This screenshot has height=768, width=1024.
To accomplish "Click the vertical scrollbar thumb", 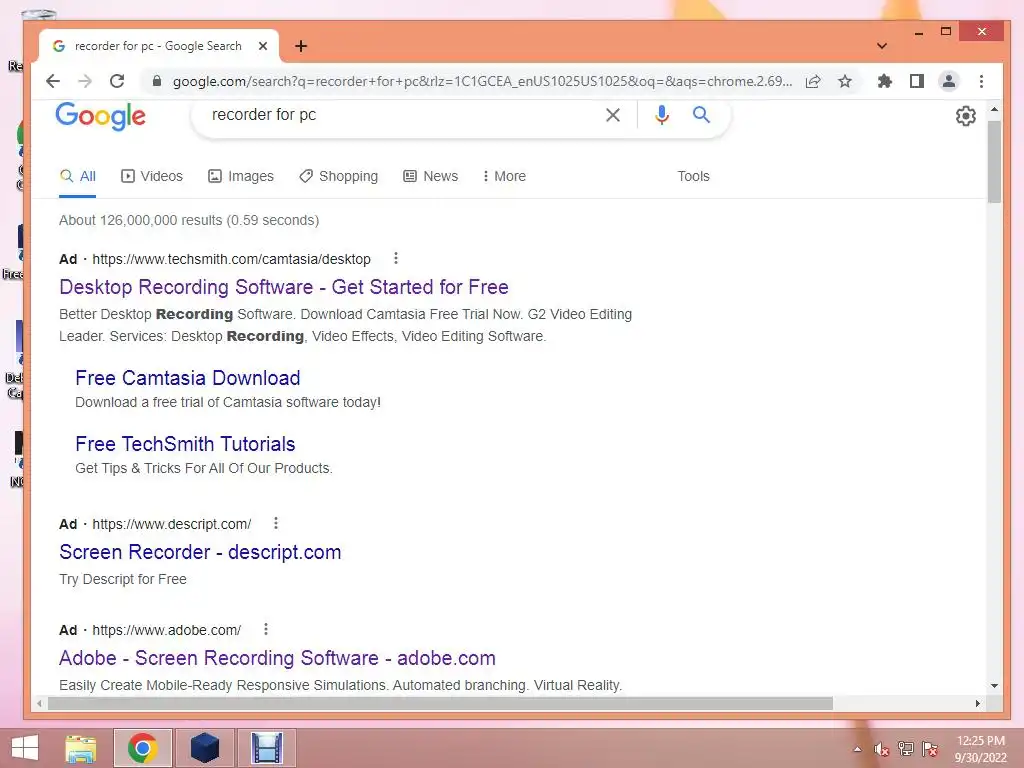I will pyautogui.click(x=994, y=161).
